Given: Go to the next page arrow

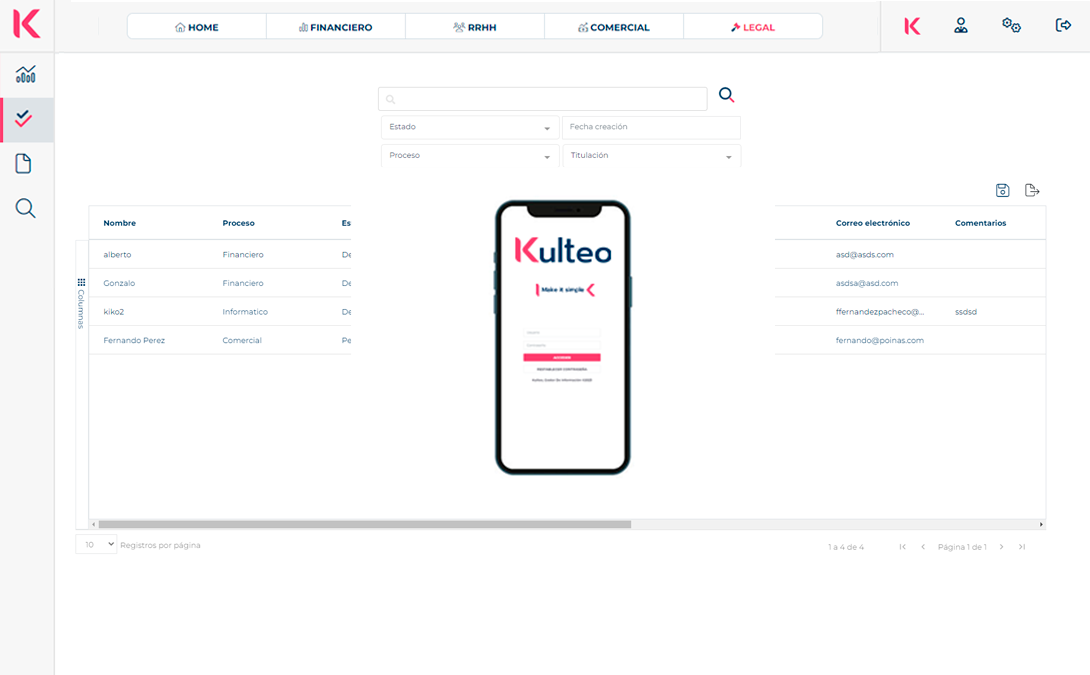Looking at the screenshot, I should (x=1001, y=547).
